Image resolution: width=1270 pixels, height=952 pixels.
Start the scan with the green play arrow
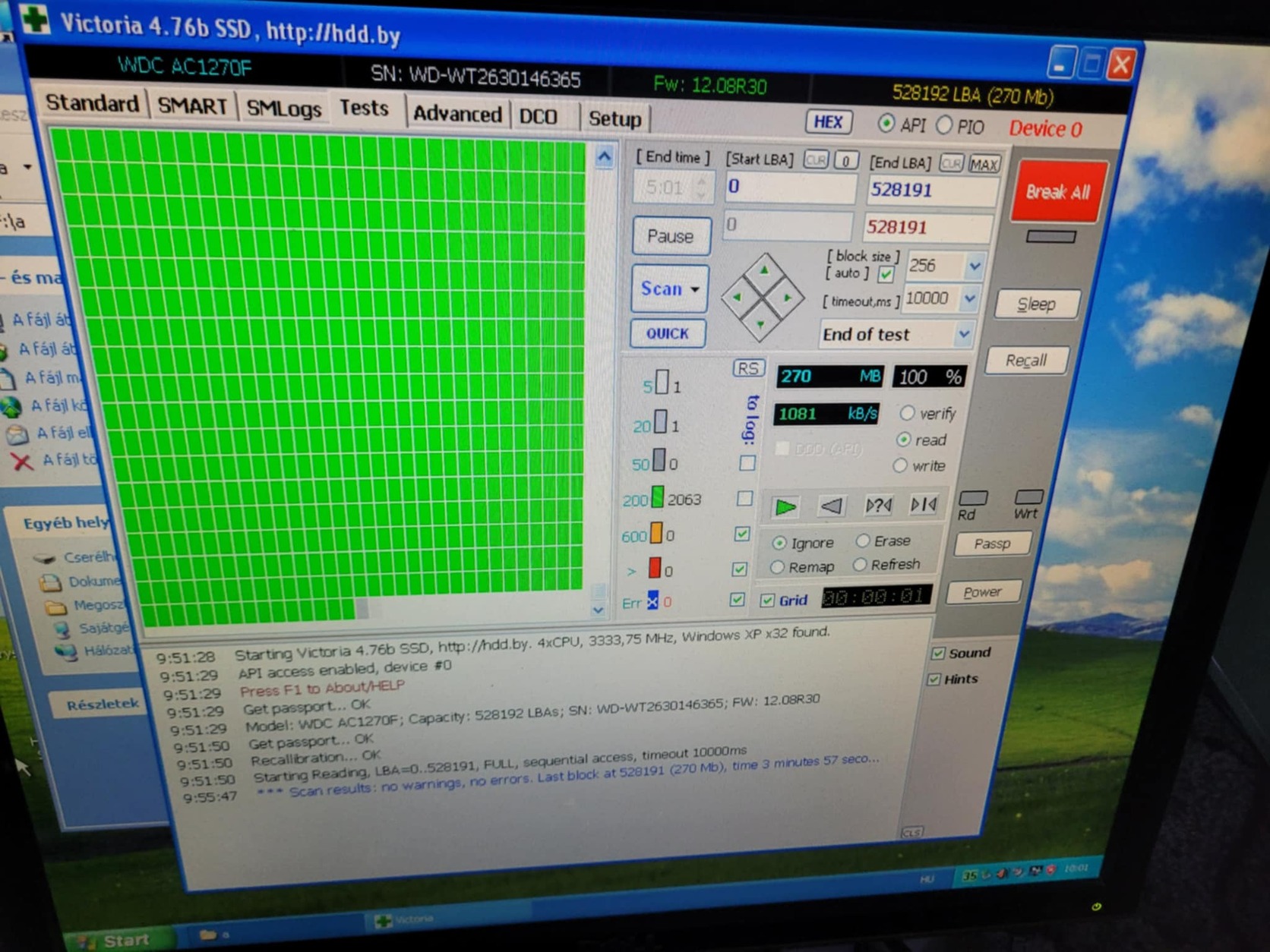pyautogui.click(x=785, y=506)
